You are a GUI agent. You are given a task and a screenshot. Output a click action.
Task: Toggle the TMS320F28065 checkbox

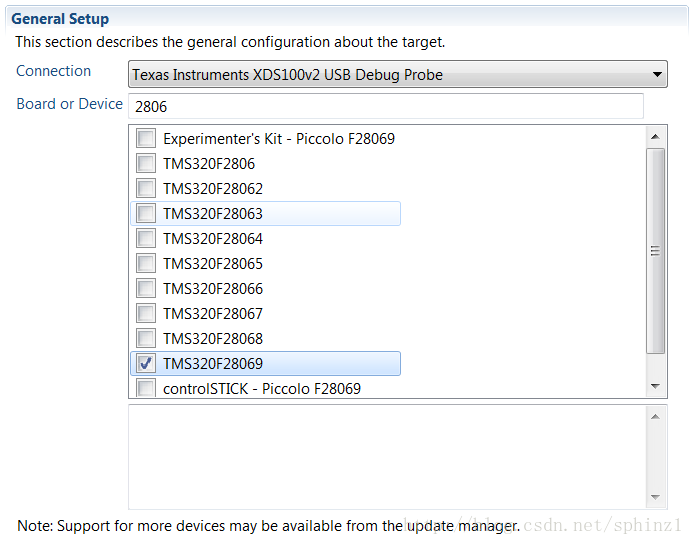(146, 263)
